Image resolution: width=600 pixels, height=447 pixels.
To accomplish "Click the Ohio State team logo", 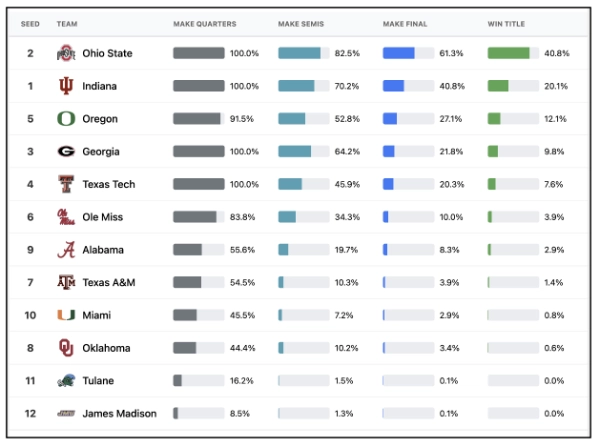I will point(66,53).
